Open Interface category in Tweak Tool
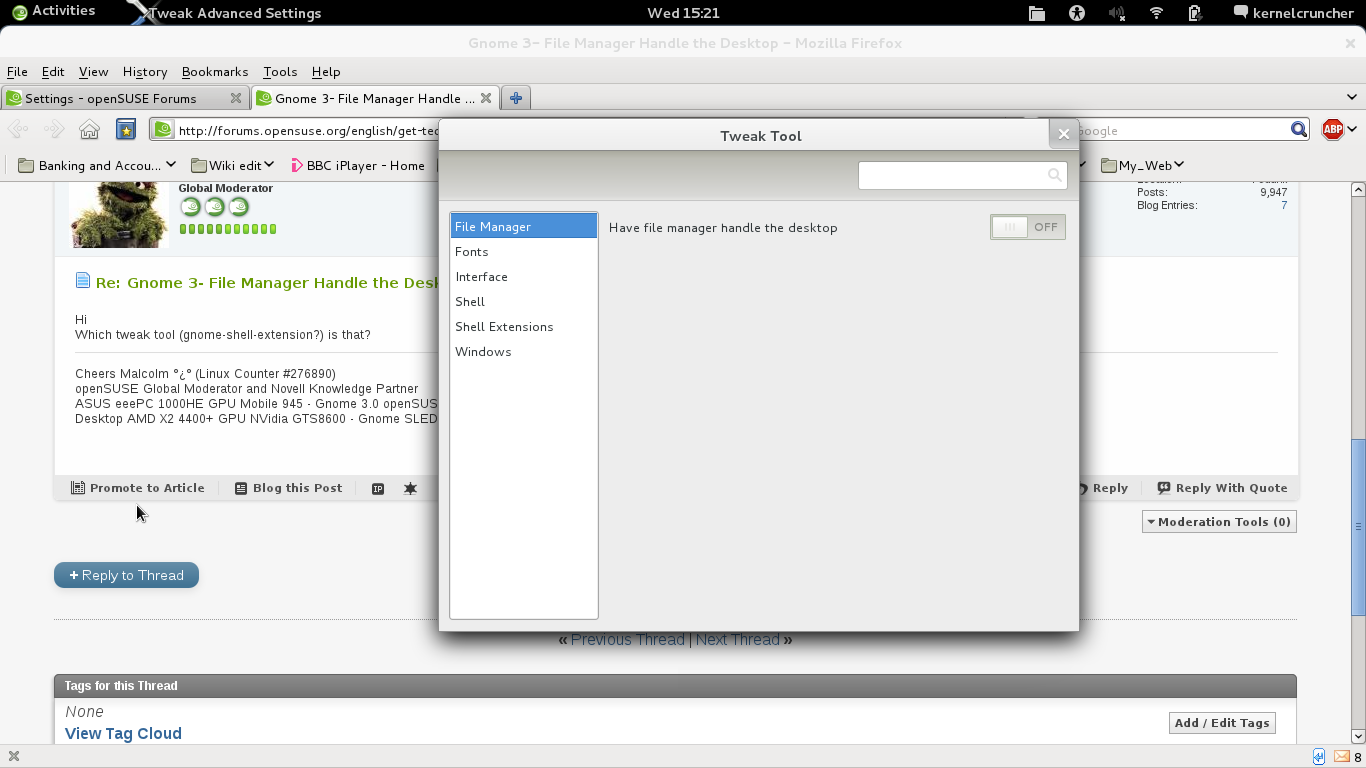This screenshot has height=768, width=1366. [x=523, y=276]
